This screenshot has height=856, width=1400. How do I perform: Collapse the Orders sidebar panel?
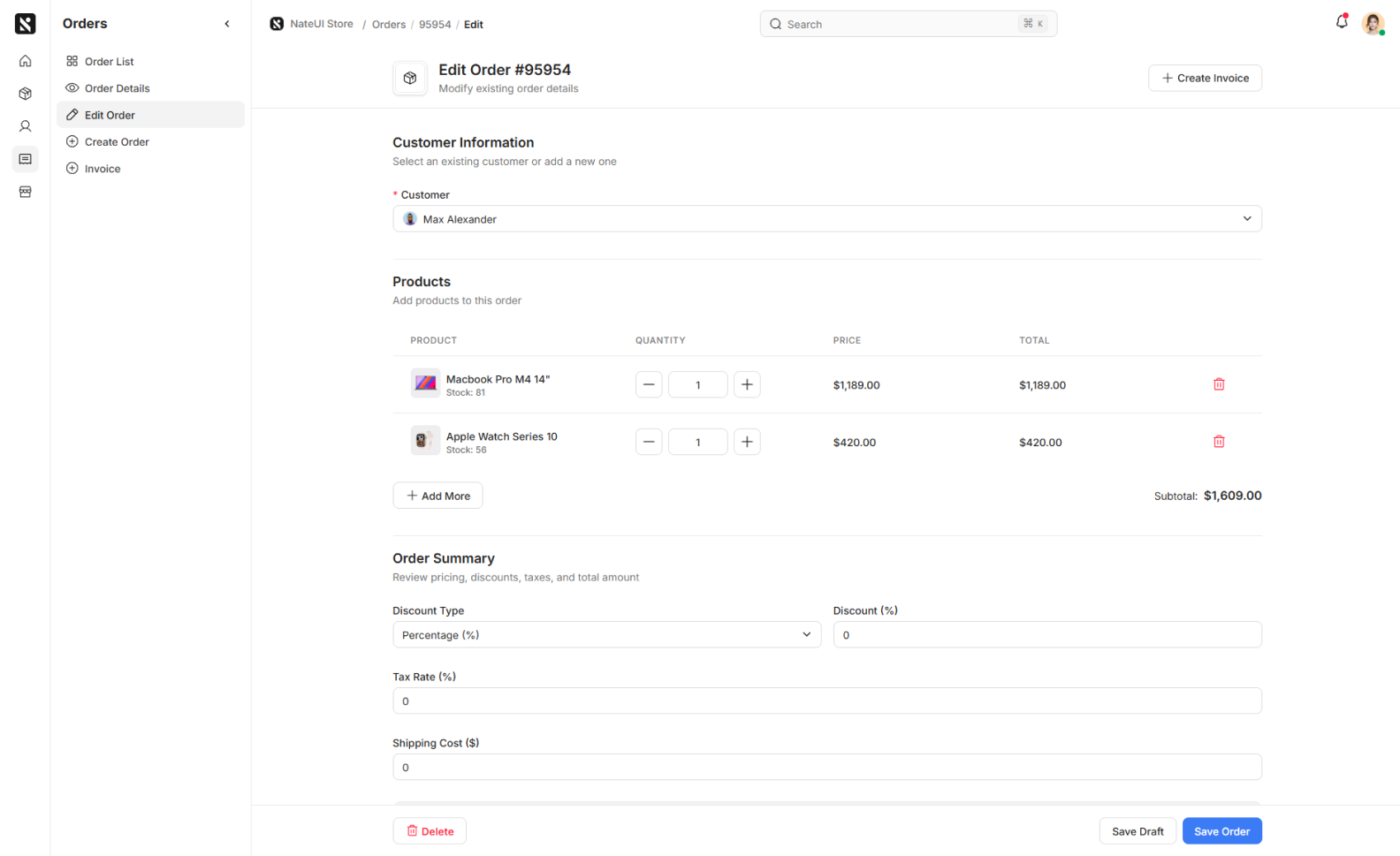click(x=227, y=24)
